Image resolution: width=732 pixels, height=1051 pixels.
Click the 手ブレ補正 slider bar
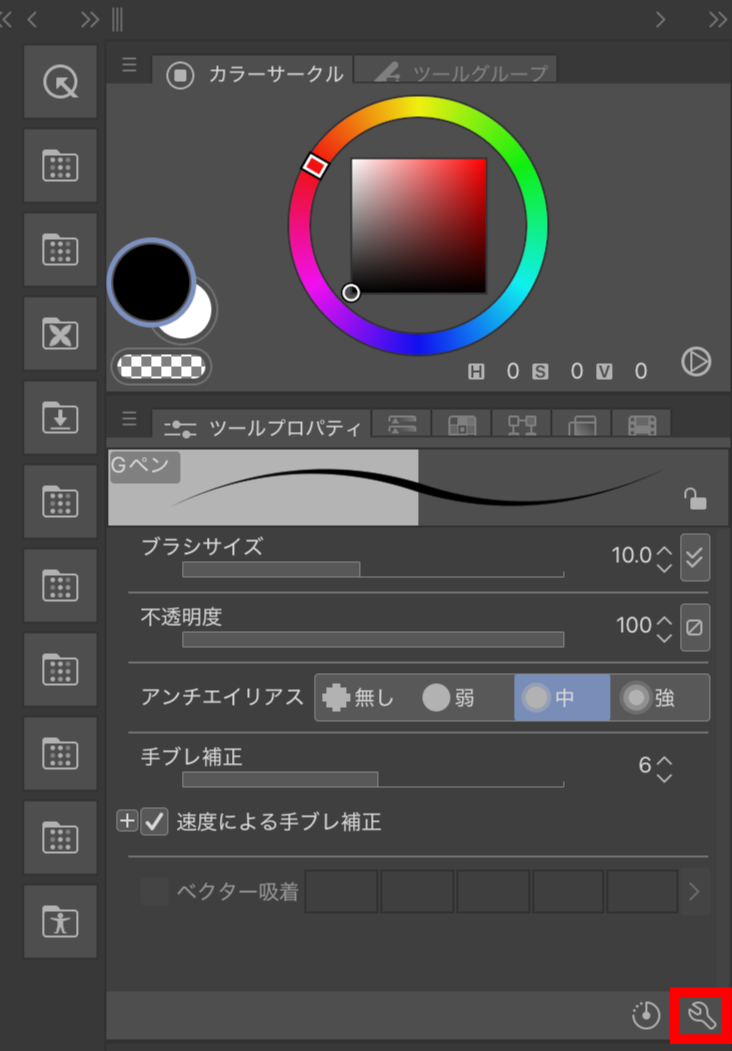373,779
